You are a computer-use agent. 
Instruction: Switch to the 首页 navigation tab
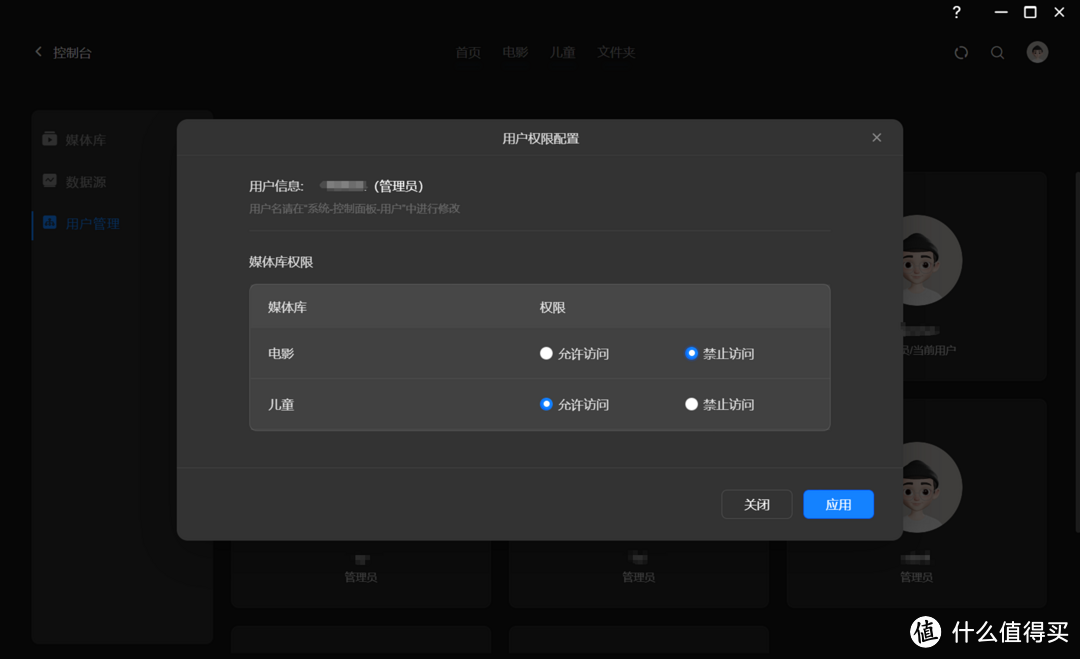point(468,52)
